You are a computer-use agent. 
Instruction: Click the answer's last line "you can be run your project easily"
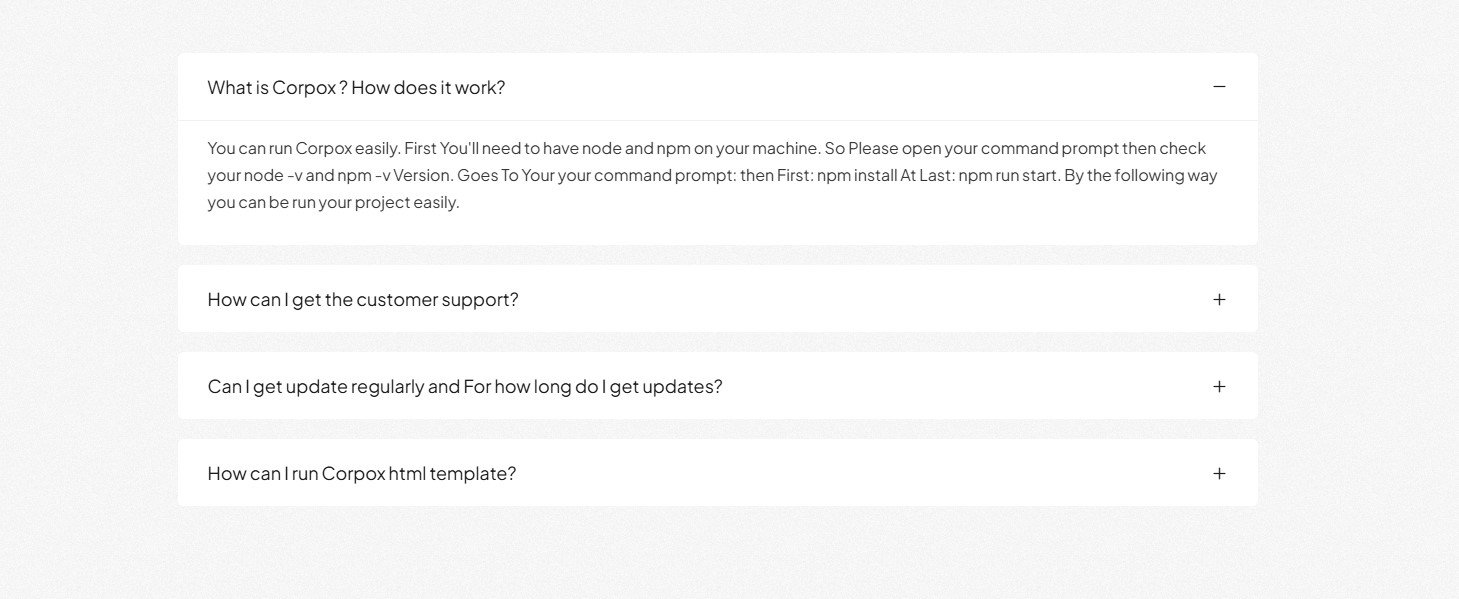point(333,203)
